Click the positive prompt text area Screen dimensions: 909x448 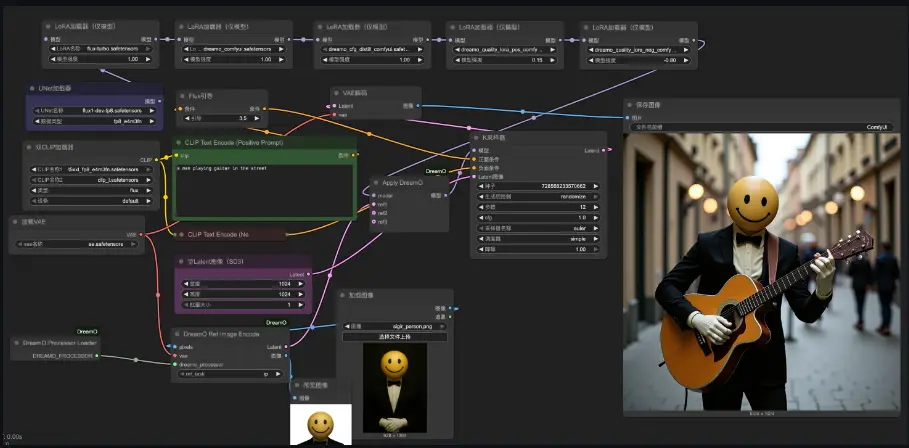coord(265,190)
